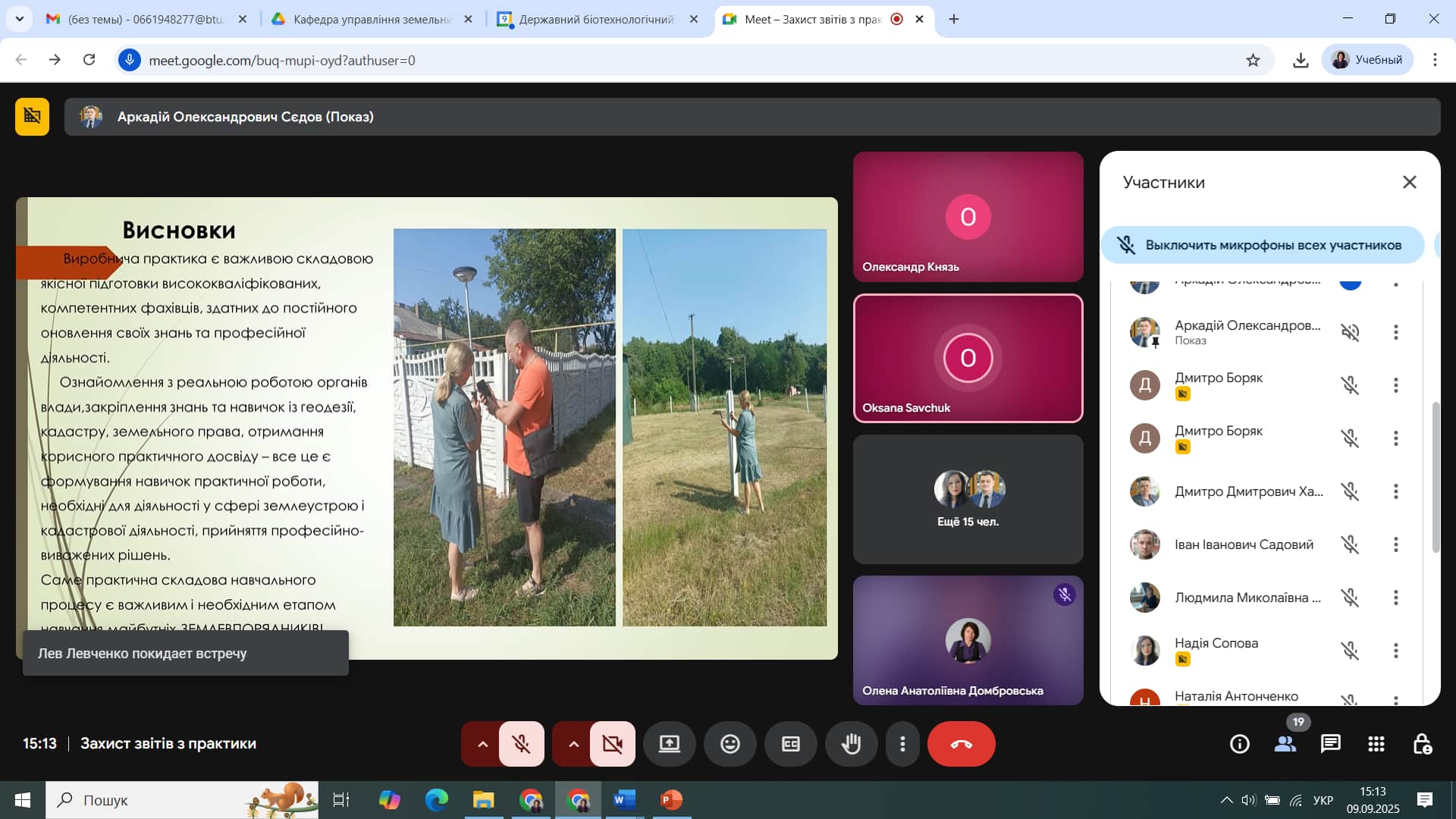Open options for Дмитро Дмитрович Ха...
Image resolution: width=1456 pixels, height=819 pixels.
(x=1395, y=491)
